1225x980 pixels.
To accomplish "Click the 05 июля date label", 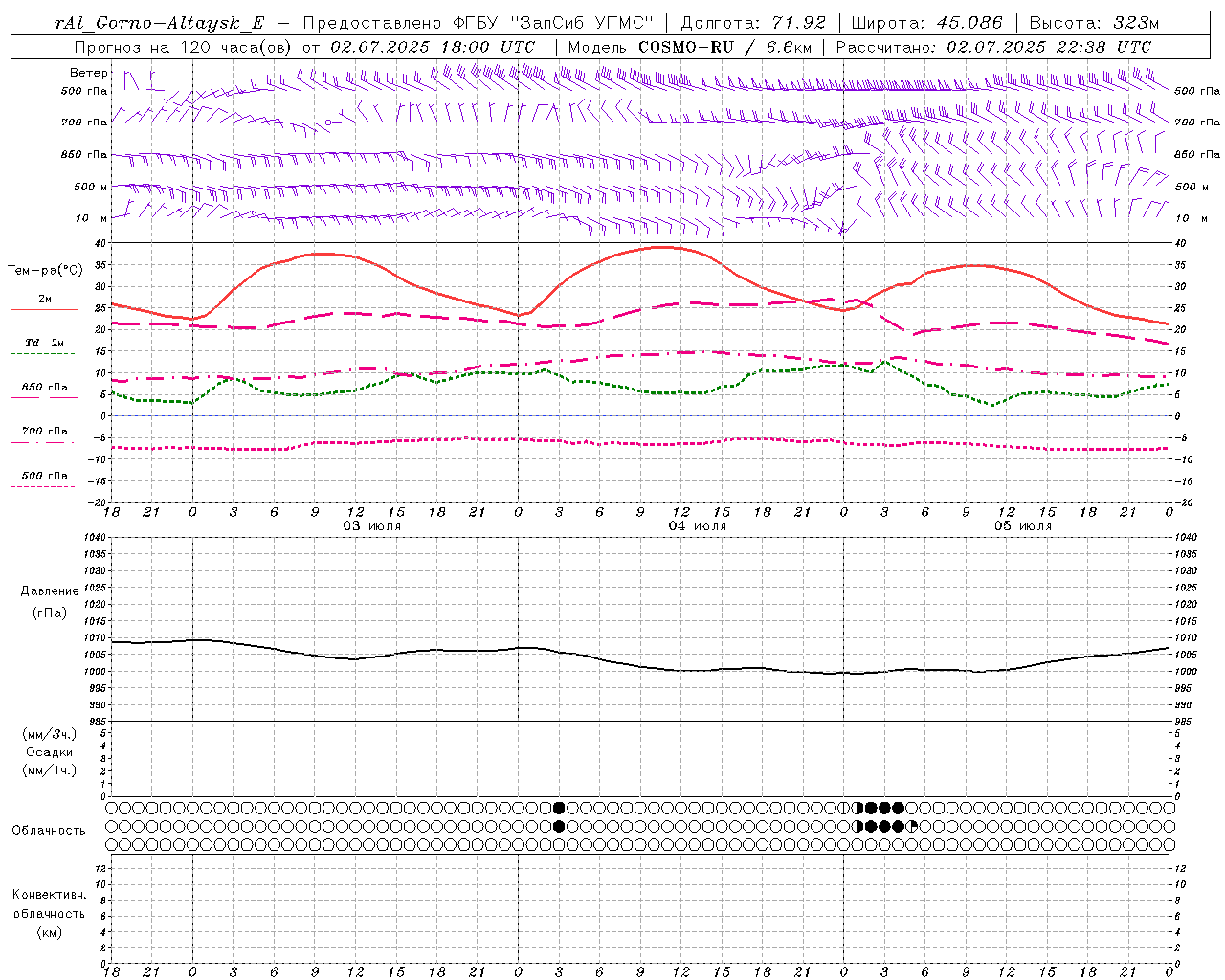I will pyautogui.click(x=1022, y=526).
